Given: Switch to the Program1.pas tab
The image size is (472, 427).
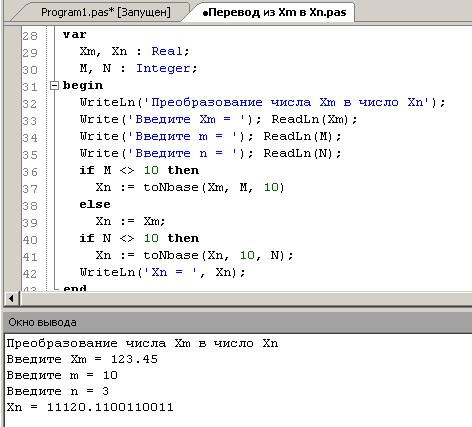Looking at the screenshot, I should pos(105,12).
